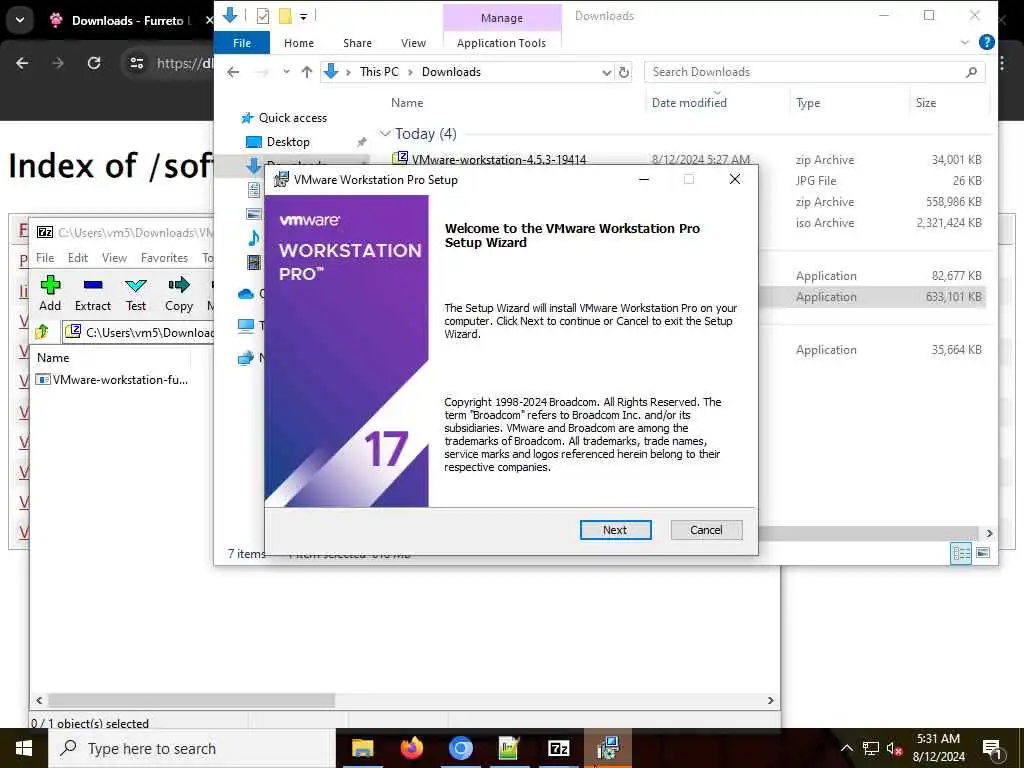The height and width of the screenshot is (768, 1024).
Task: Cancel the VMware Workstation Pro setup
Action: click(706, 530)
